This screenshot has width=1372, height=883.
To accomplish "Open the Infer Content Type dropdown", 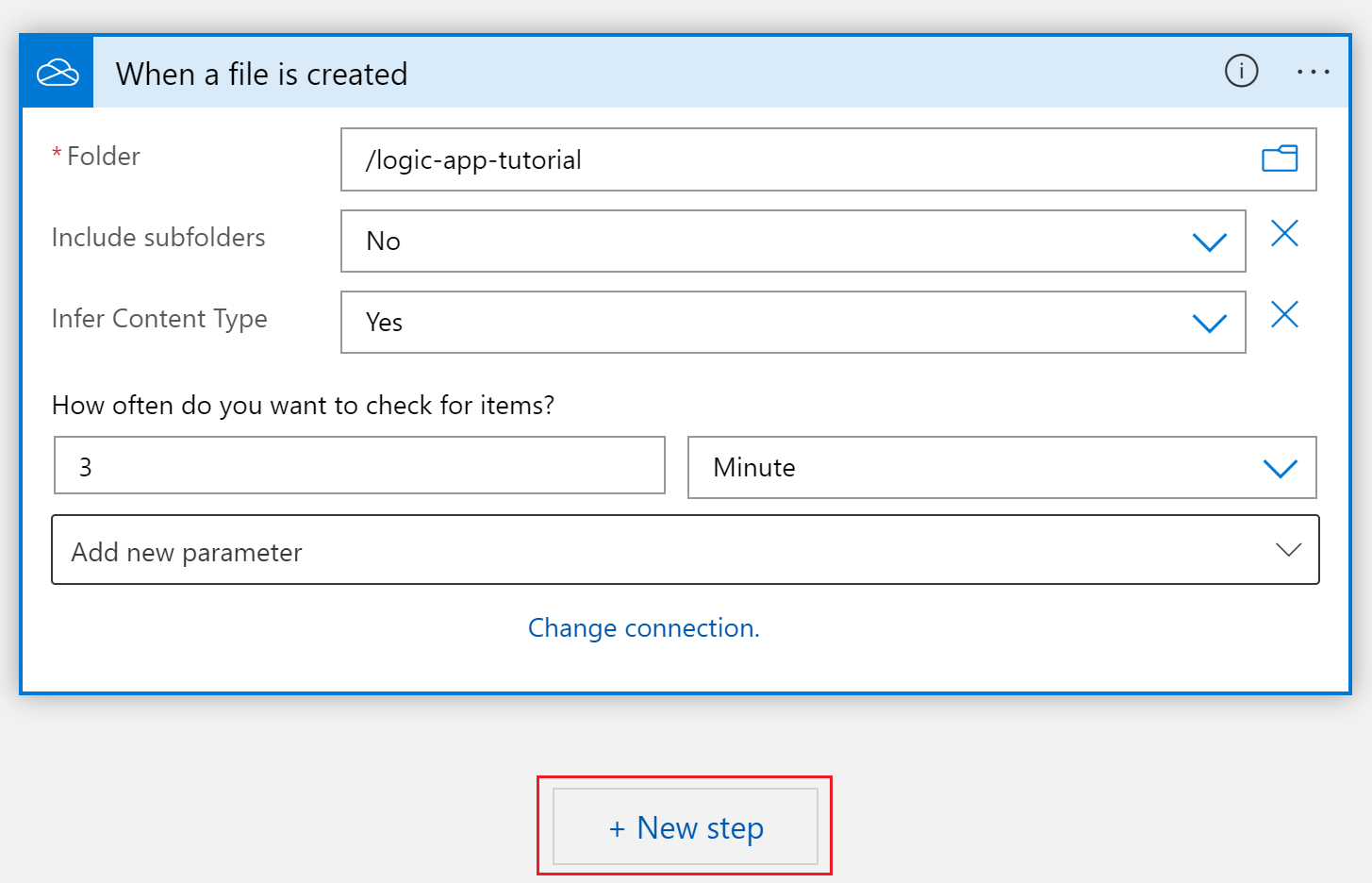I will [x=1210, y=322].
